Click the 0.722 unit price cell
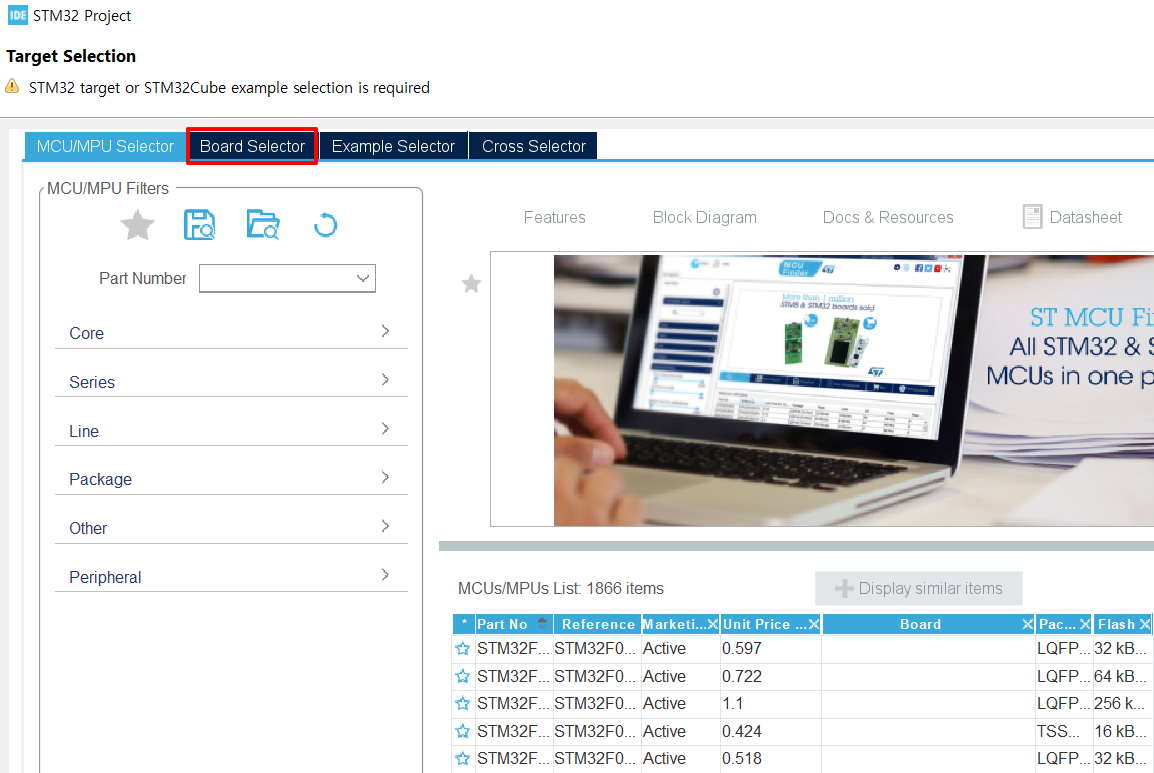Image resolution: width=1154 pixels, height=773 pixels. [x=771, y=676]
